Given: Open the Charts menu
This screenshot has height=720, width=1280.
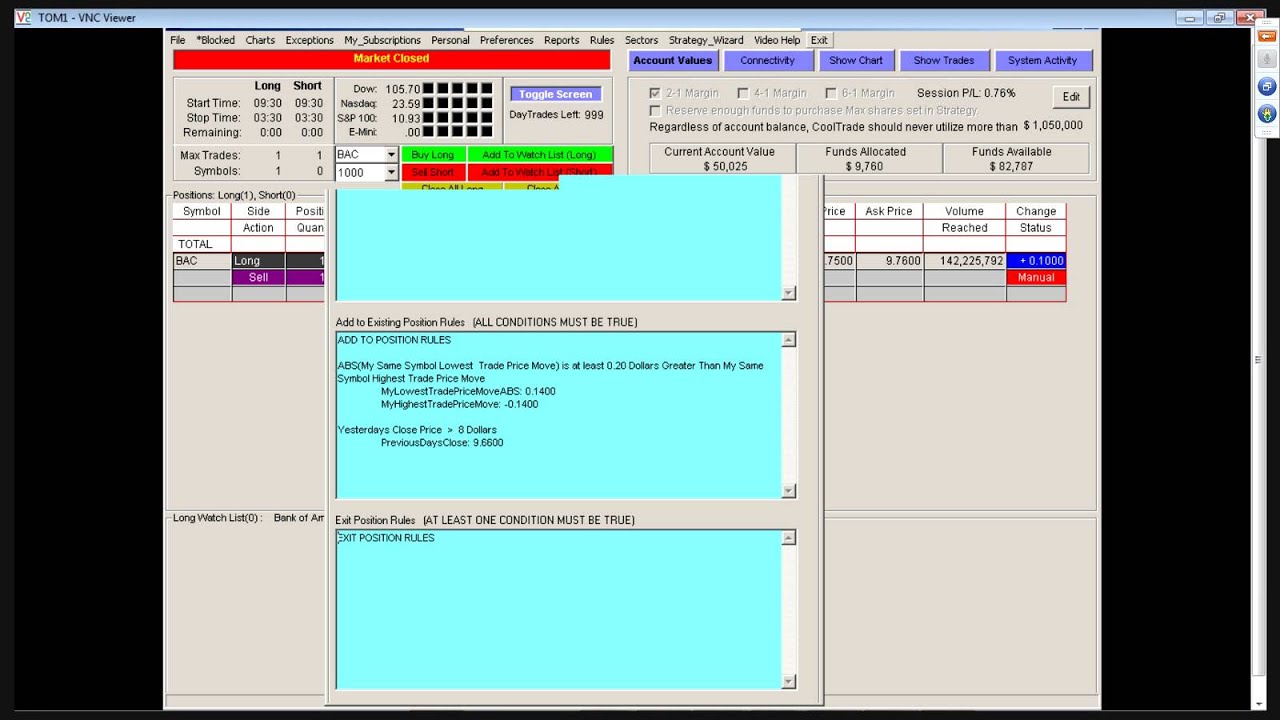Looking at the screenshot, I should (x=260, y=40).
